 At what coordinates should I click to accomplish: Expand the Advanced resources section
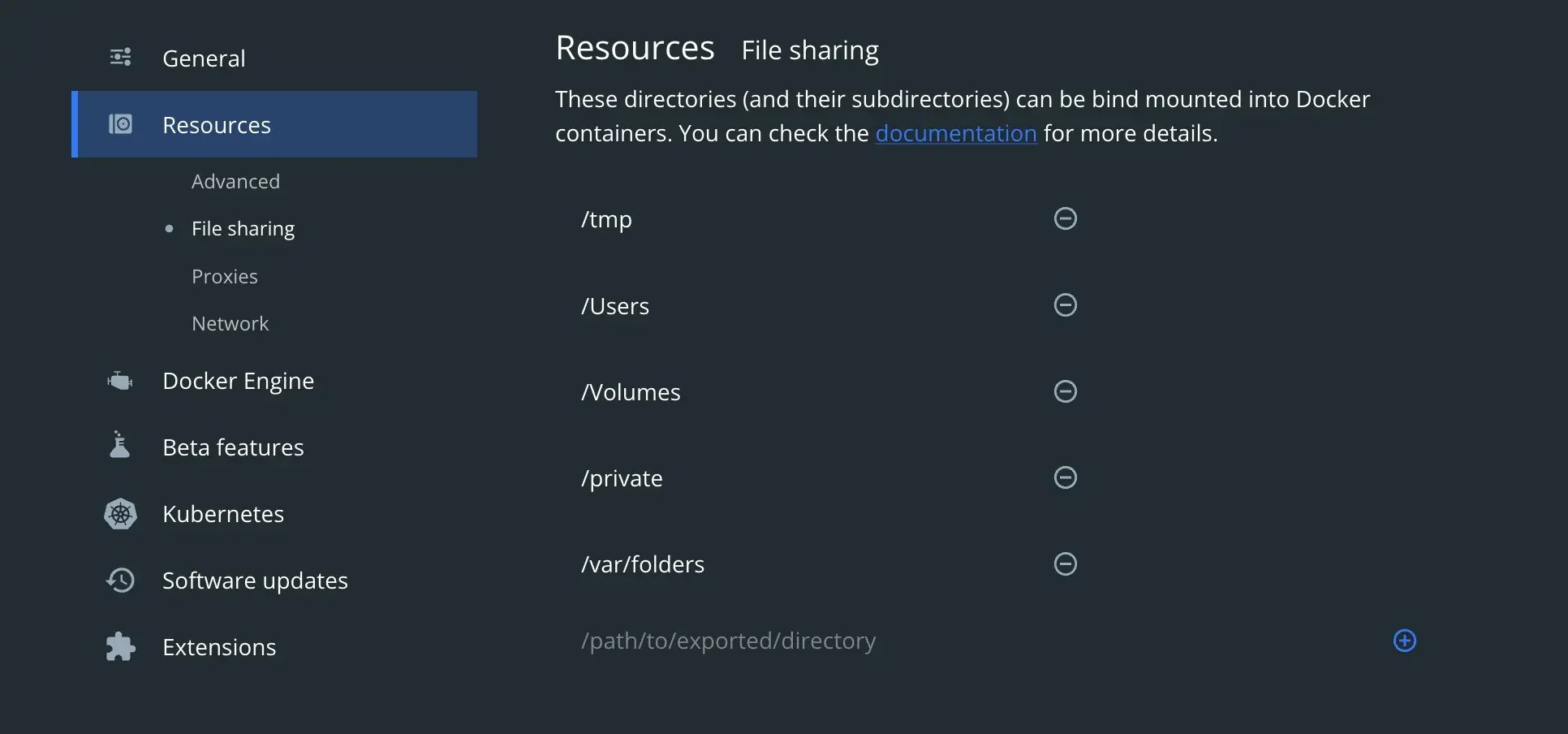(x=235, y=181)
